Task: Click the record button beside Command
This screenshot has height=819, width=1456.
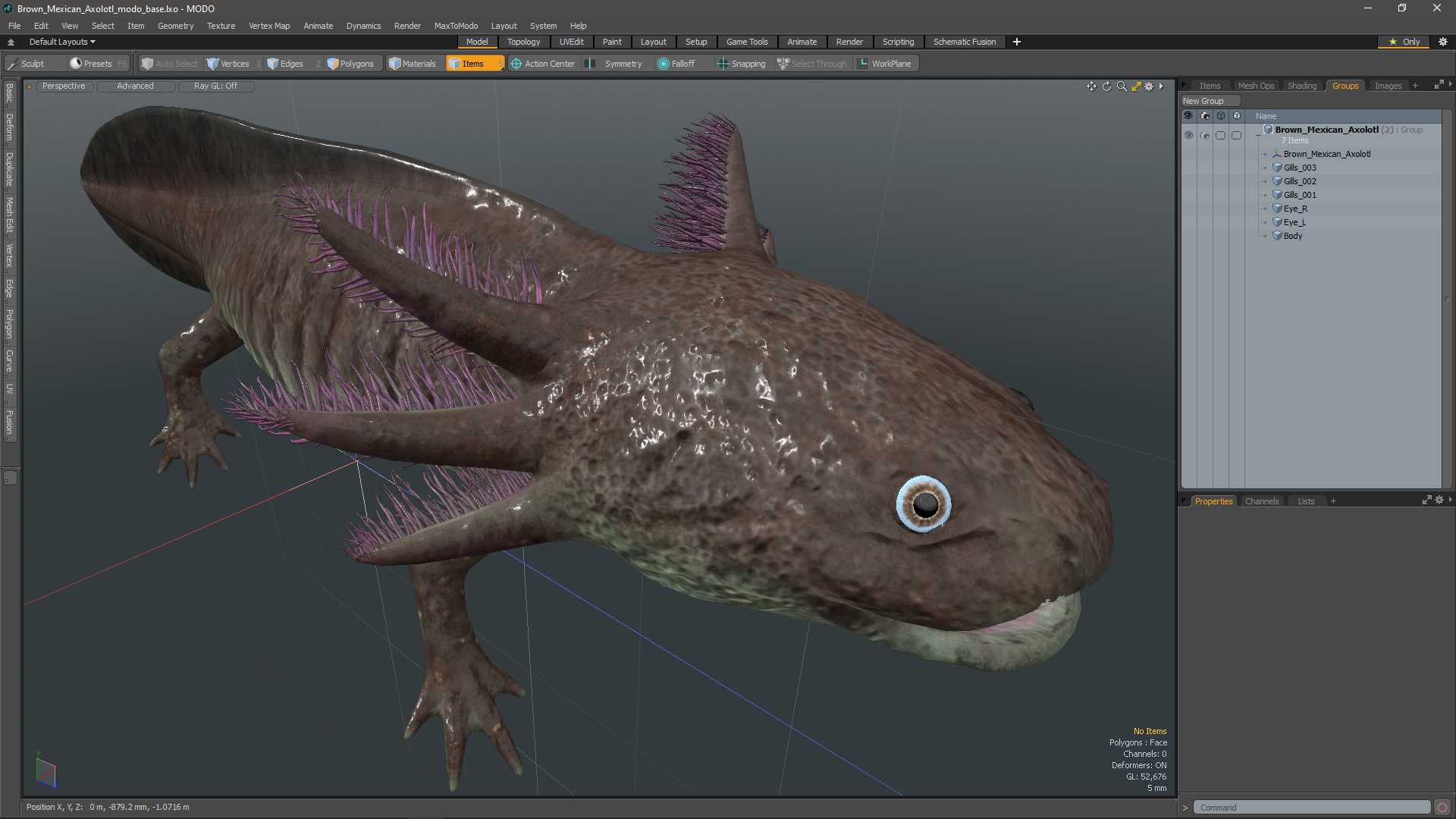Action: coord(1442,808)
